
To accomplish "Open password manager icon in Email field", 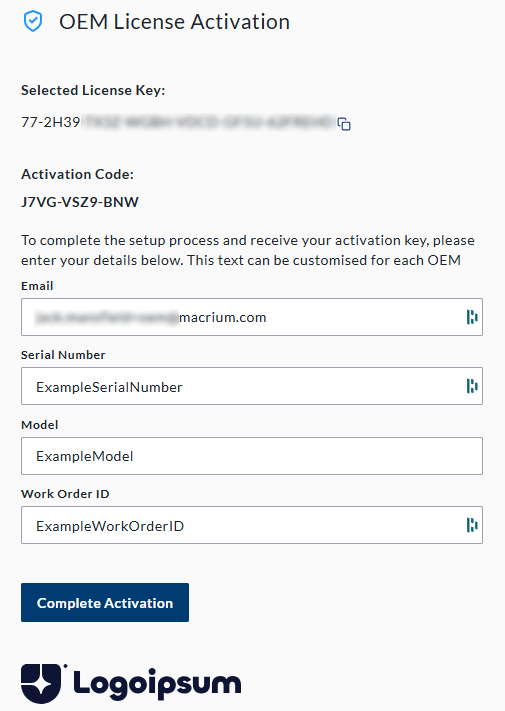I will [472, 317].
